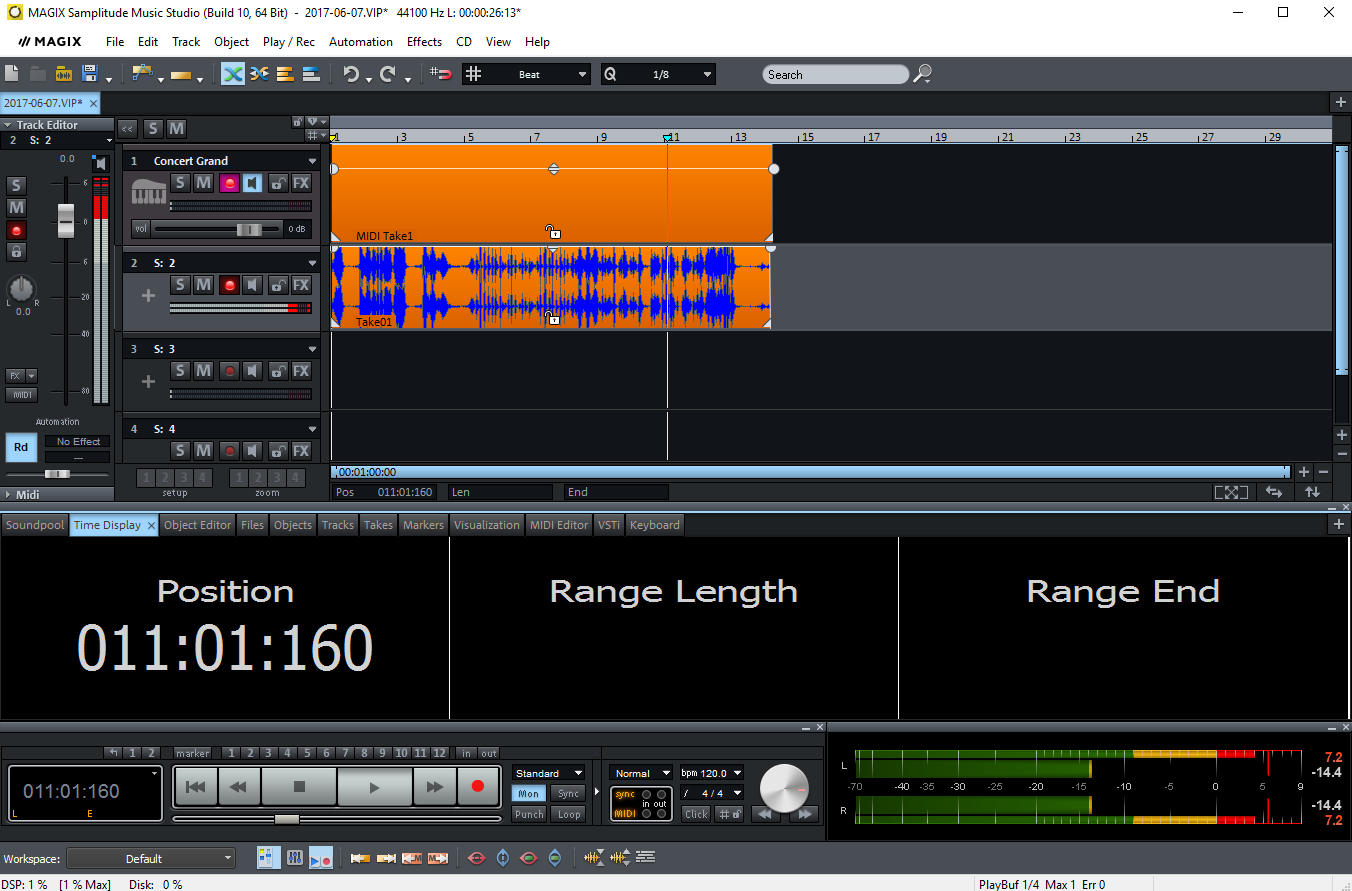Viewport: 1352px width, 891px height.
Task: Open the File menu
Action: click(x=115, y=42)
